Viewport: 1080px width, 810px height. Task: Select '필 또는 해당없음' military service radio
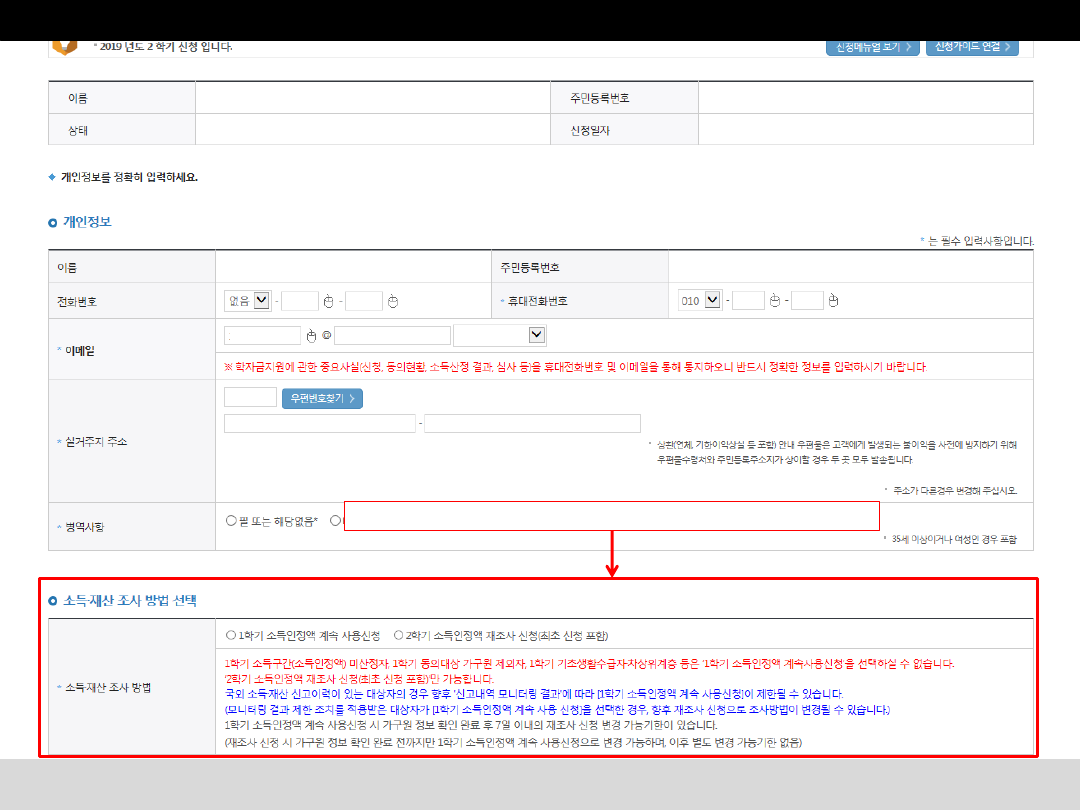pyautogui.click(x=232, y=520)
